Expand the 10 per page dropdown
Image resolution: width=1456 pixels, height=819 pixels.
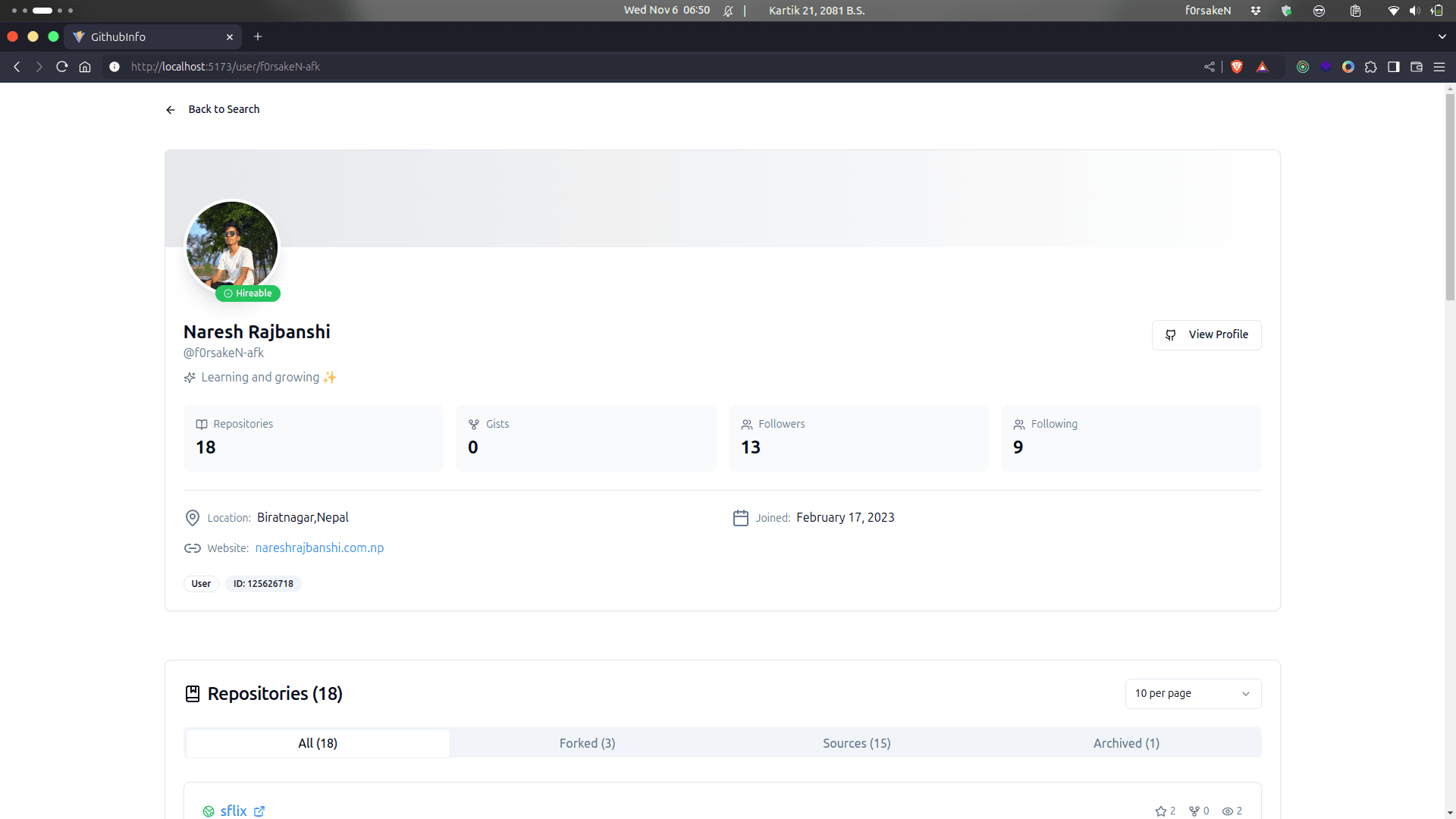1192,693
